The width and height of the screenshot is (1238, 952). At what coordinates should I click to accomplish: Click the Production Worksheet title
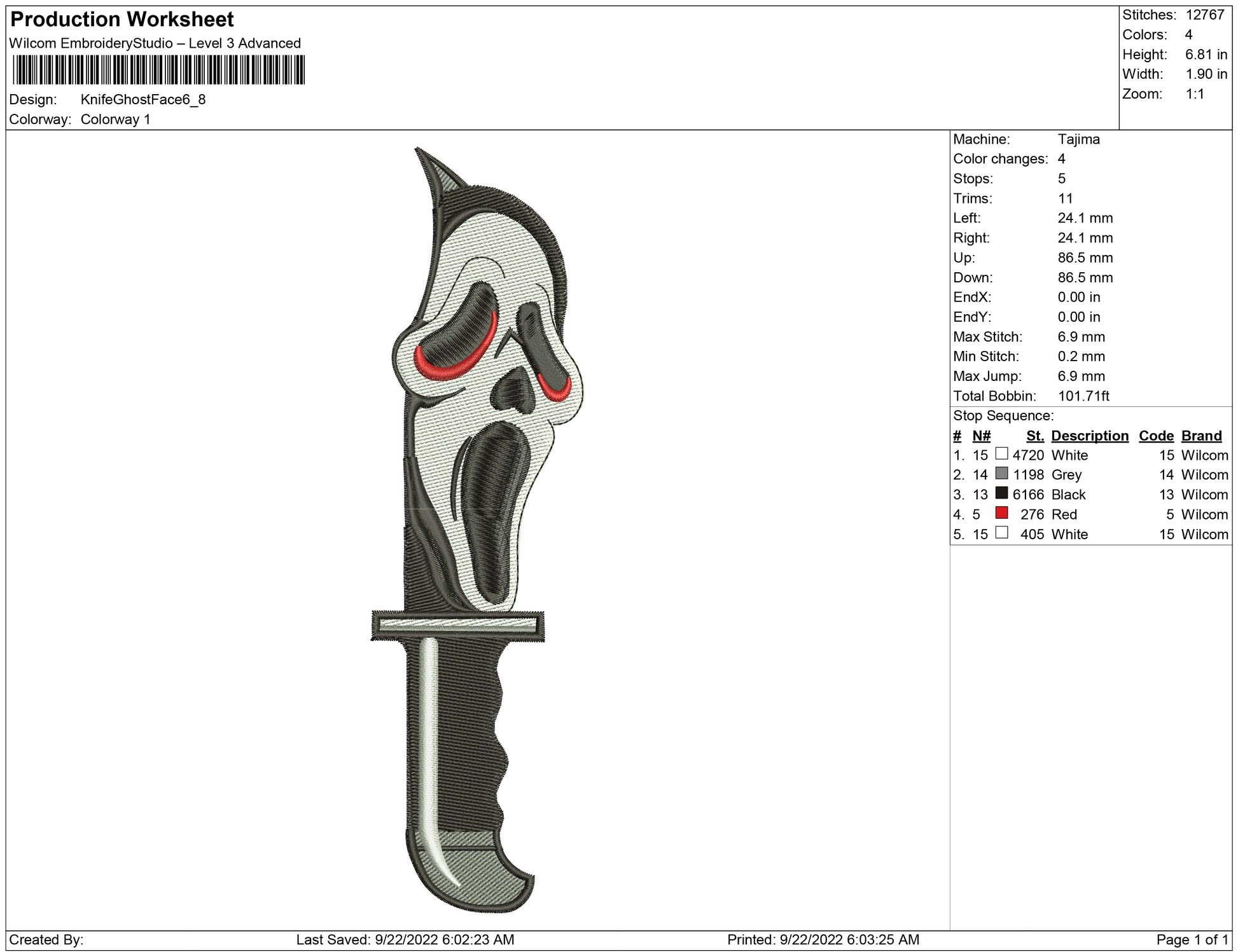[122, 20]
